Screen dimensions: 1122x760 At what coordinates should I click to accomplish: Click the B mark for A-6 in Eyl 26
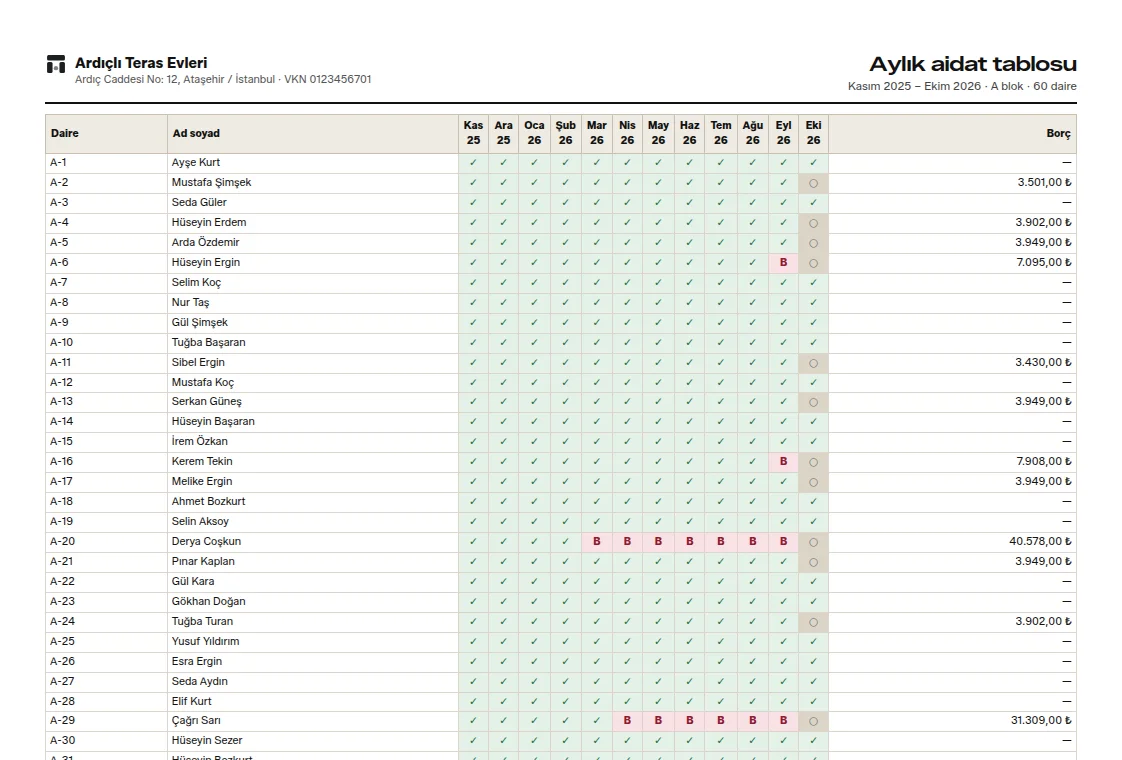[784, 263]
